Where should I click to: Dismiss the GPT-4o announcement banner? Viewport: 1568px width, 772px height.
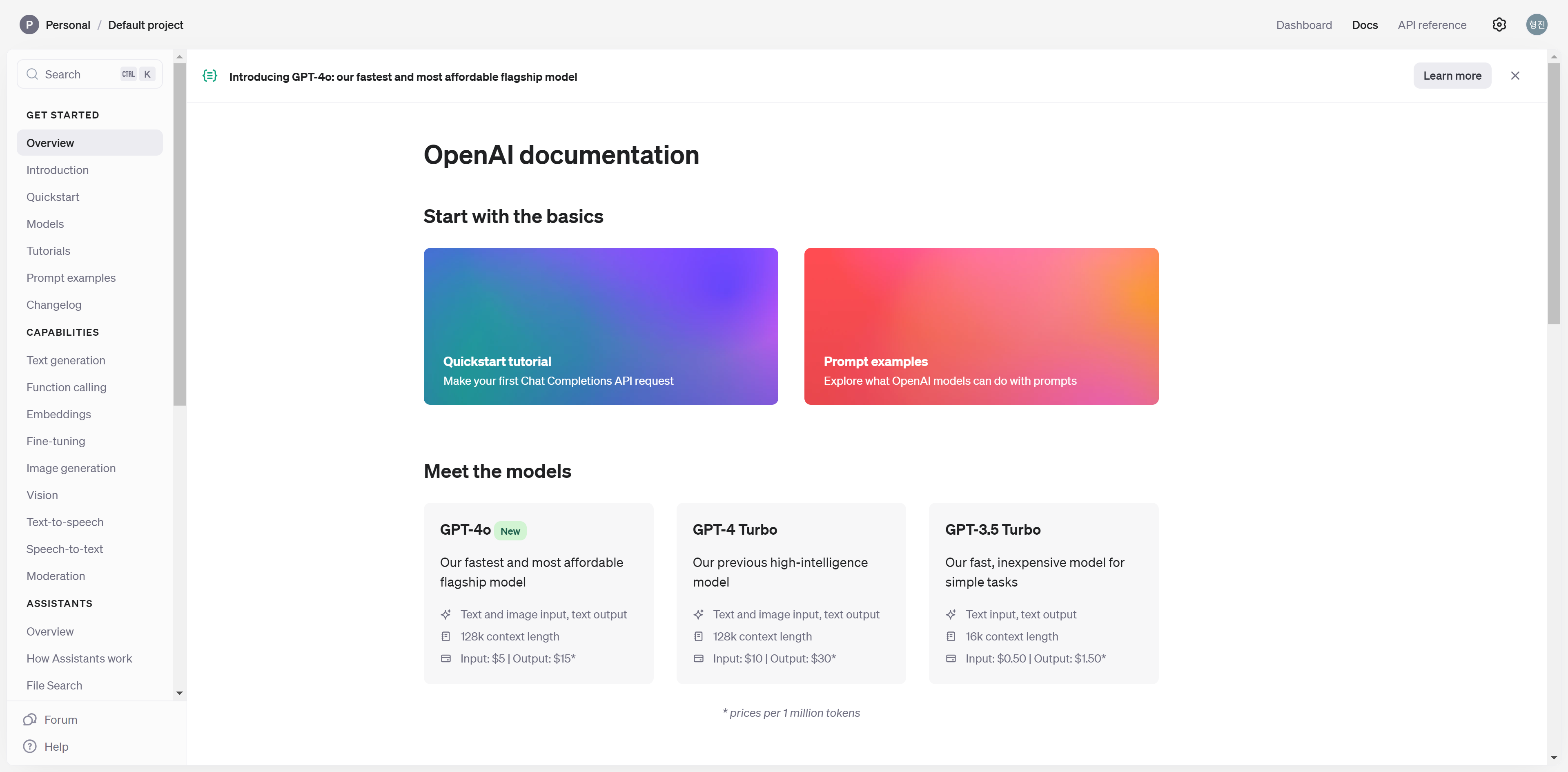1515,76
